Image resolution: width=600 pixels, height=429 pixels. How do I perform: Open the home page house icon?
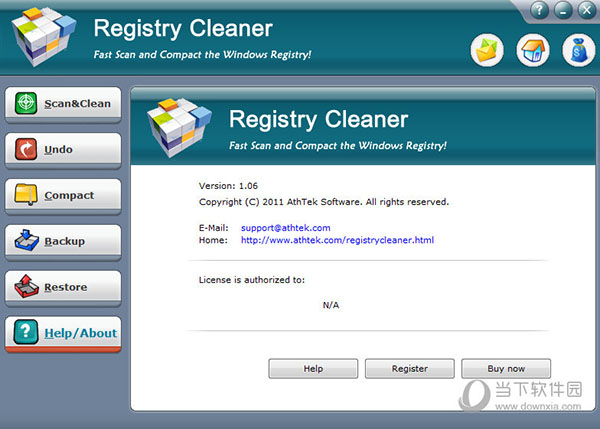pyautogui.click(x=533, y=50)
